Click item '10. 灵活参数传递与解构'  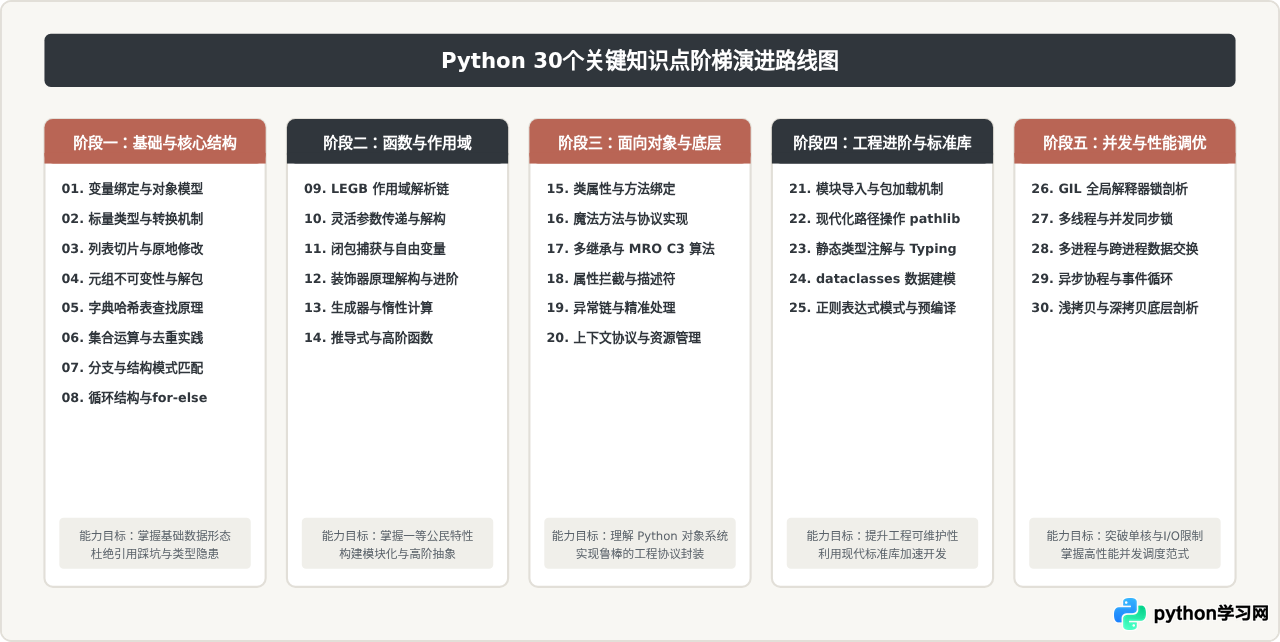coord(375,218)
